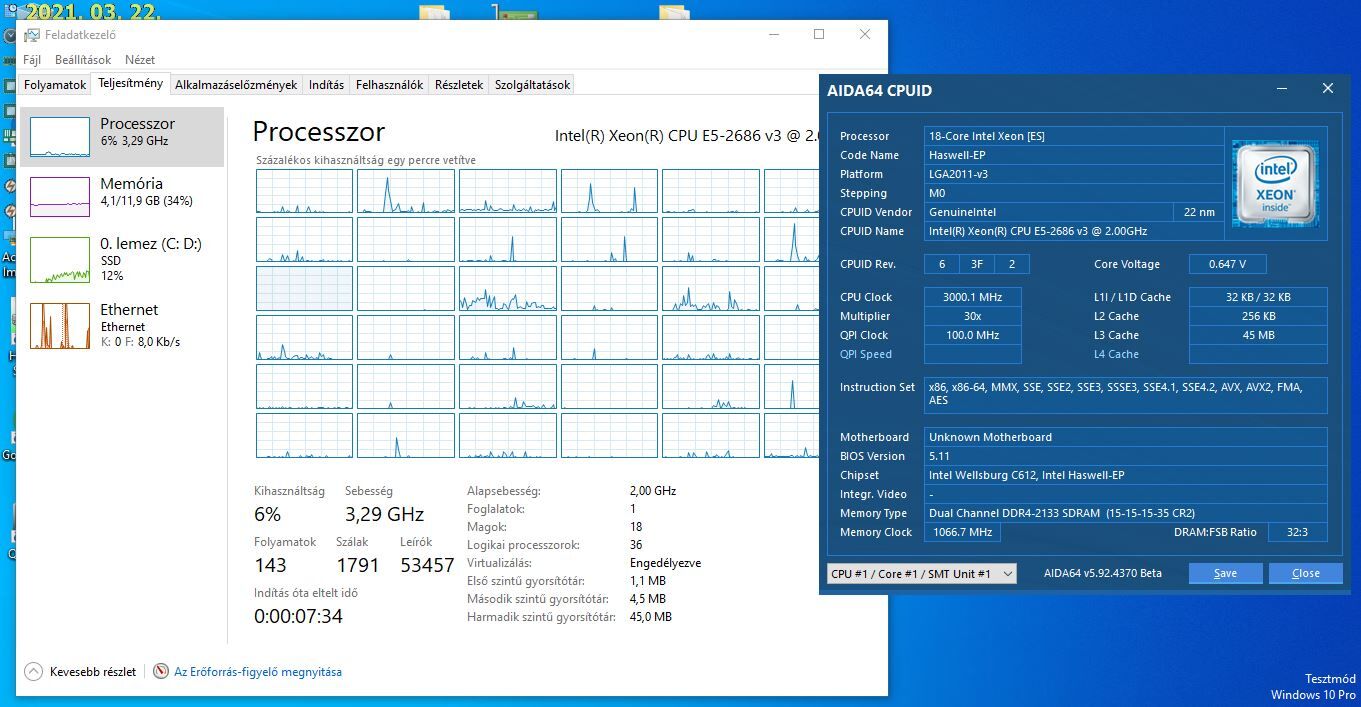Screen dimensions: 1361x707
Task: Select the Memória usage thumbnail
Action: click(60, 197)
